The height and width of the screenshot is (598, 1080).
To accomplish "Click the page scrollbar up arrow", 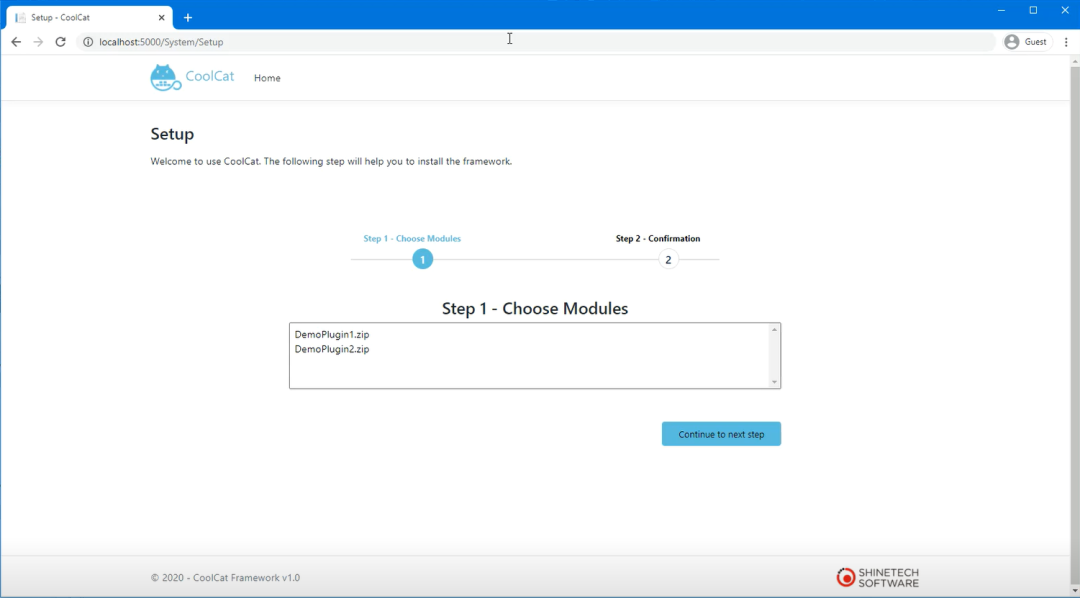I will [1074, 61].
